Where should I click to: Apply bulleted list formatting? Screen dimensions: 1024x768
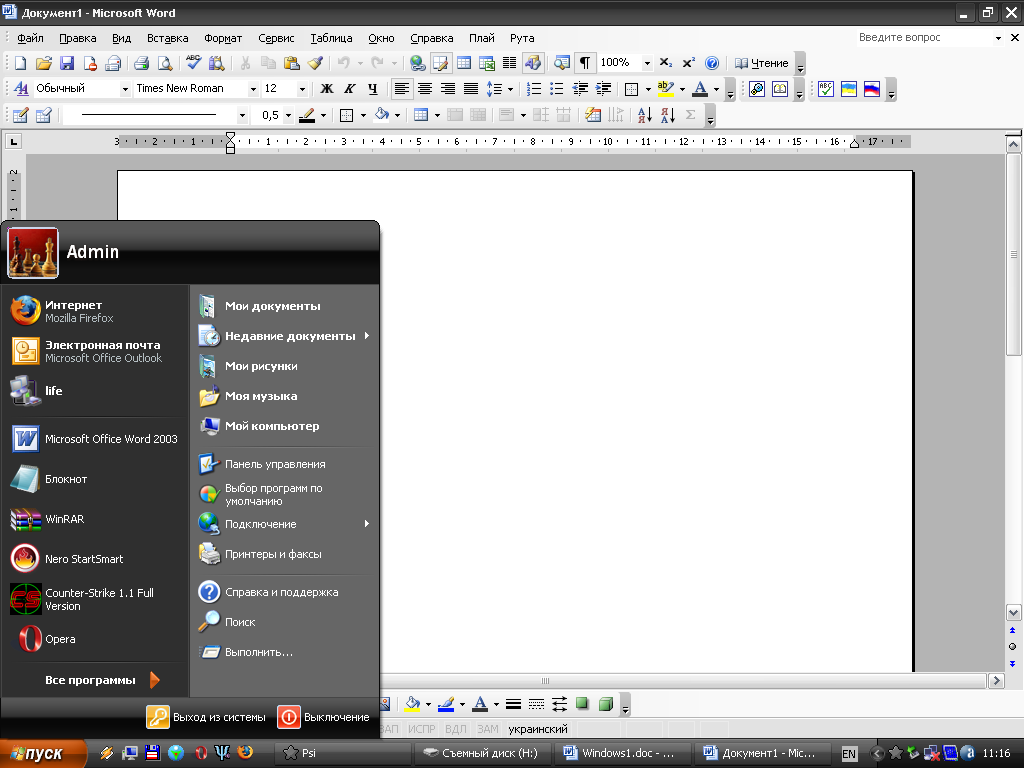tap(556, 89)
